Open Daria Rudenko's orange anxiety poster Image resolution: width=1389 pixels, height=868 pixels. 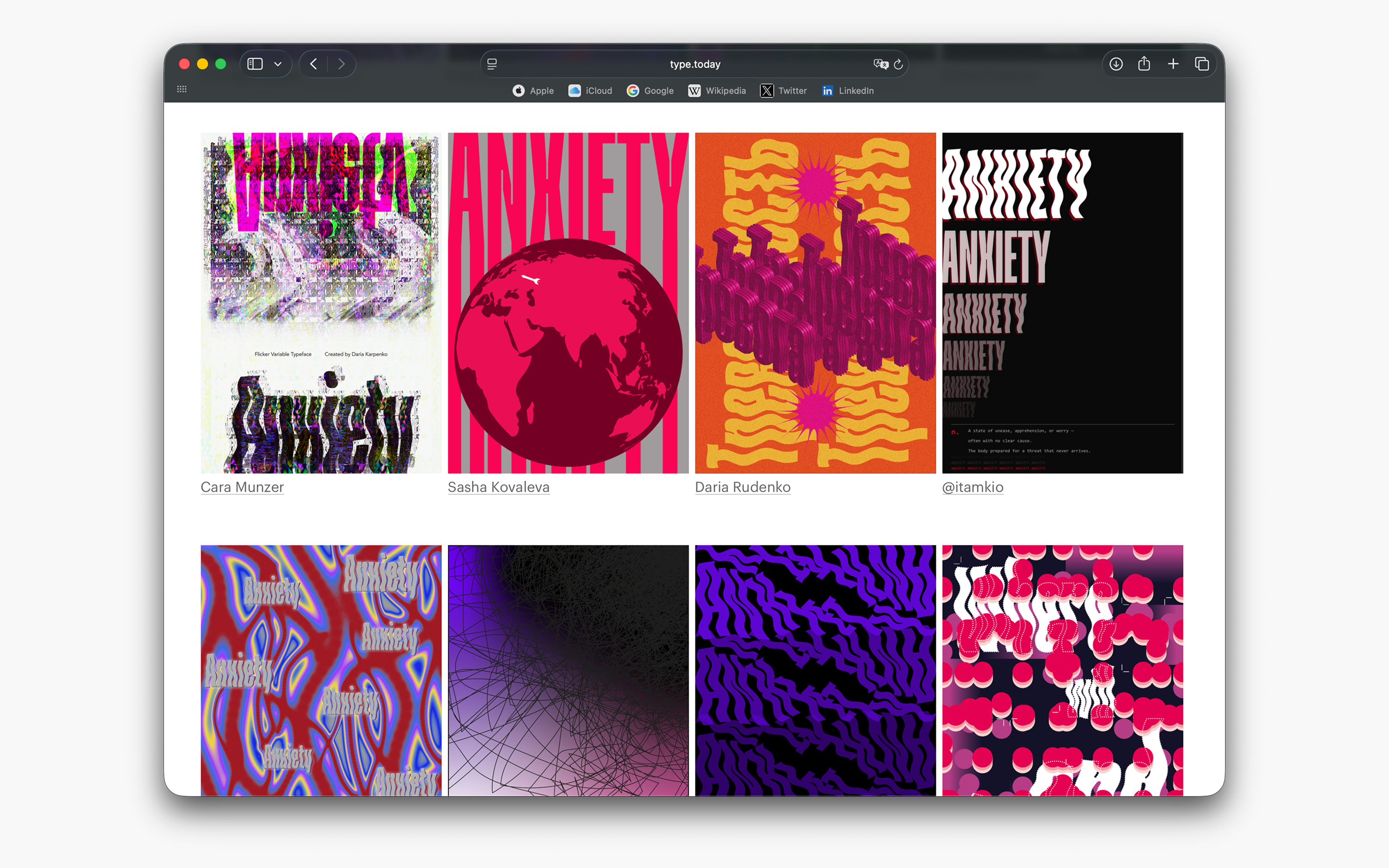coord(815,303)
